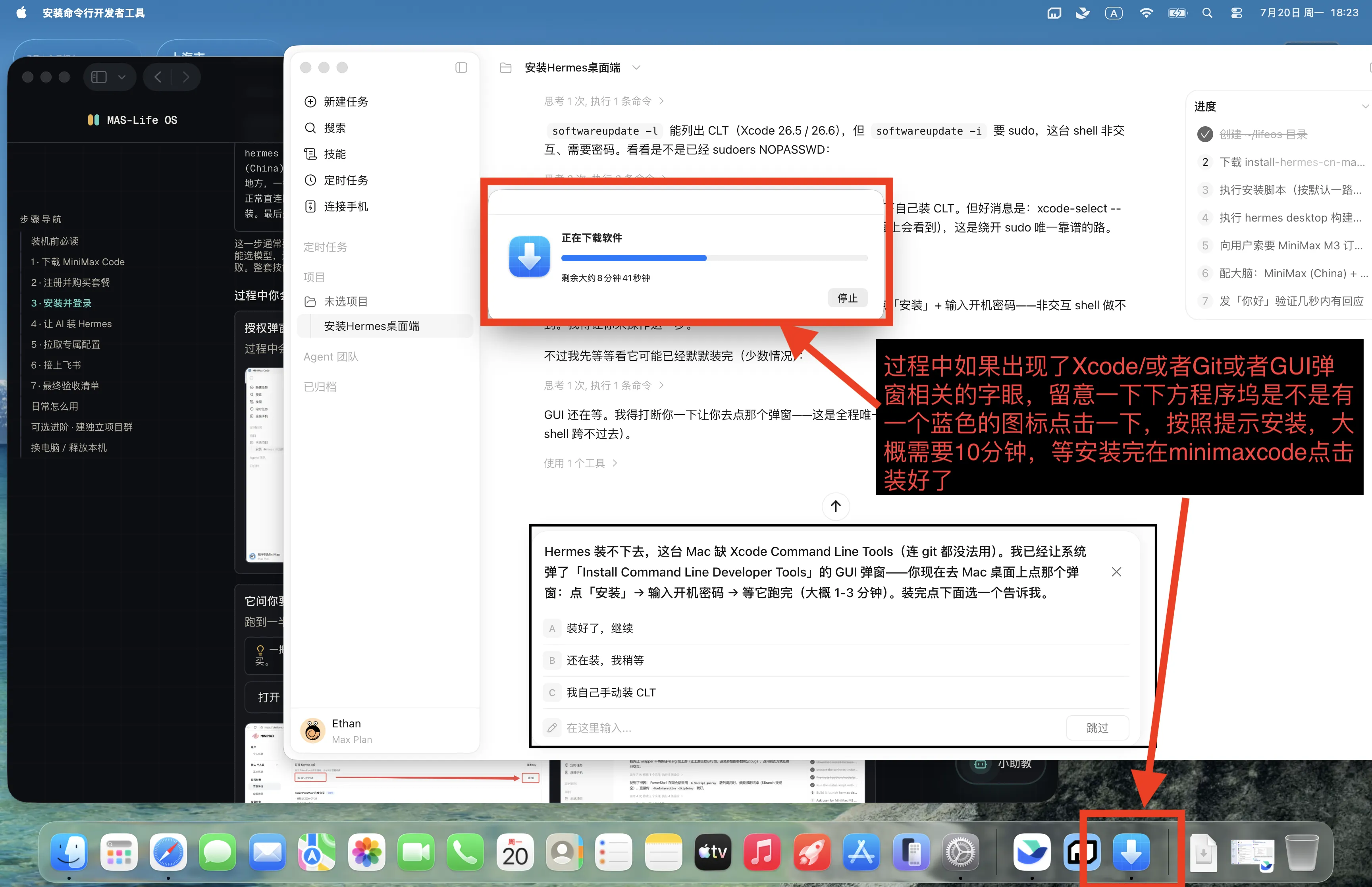The image size is (1372, 887).
Task: Open the 安装命令行开发者工具 app menu
Action: [94, 13]
